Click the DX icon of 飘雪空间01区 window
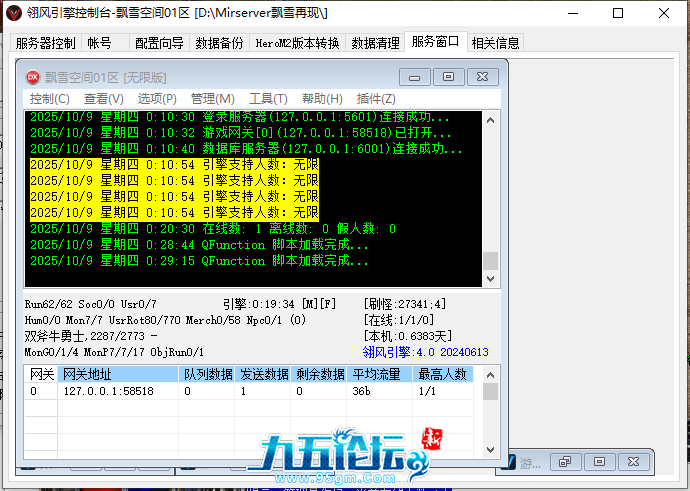 (33, 77)
